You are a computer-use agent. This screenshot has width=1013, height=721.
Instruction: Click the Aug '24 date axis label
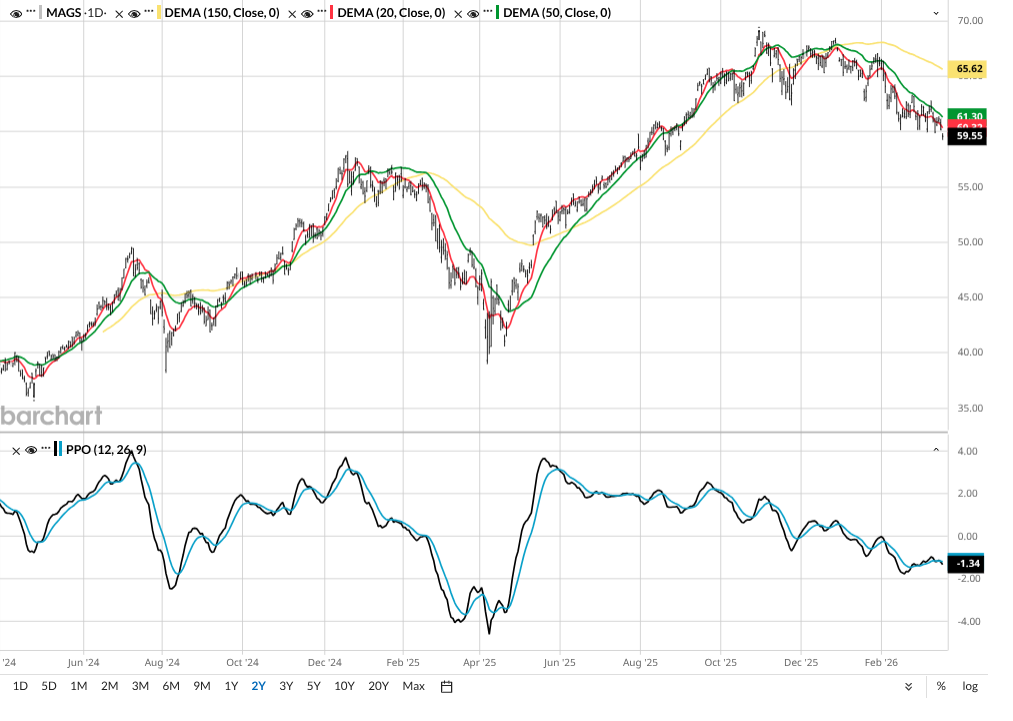162,663
